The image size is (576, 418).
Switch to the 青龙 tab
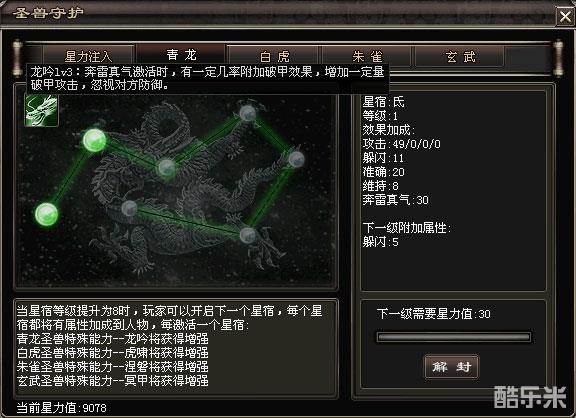tap(181, 54)
